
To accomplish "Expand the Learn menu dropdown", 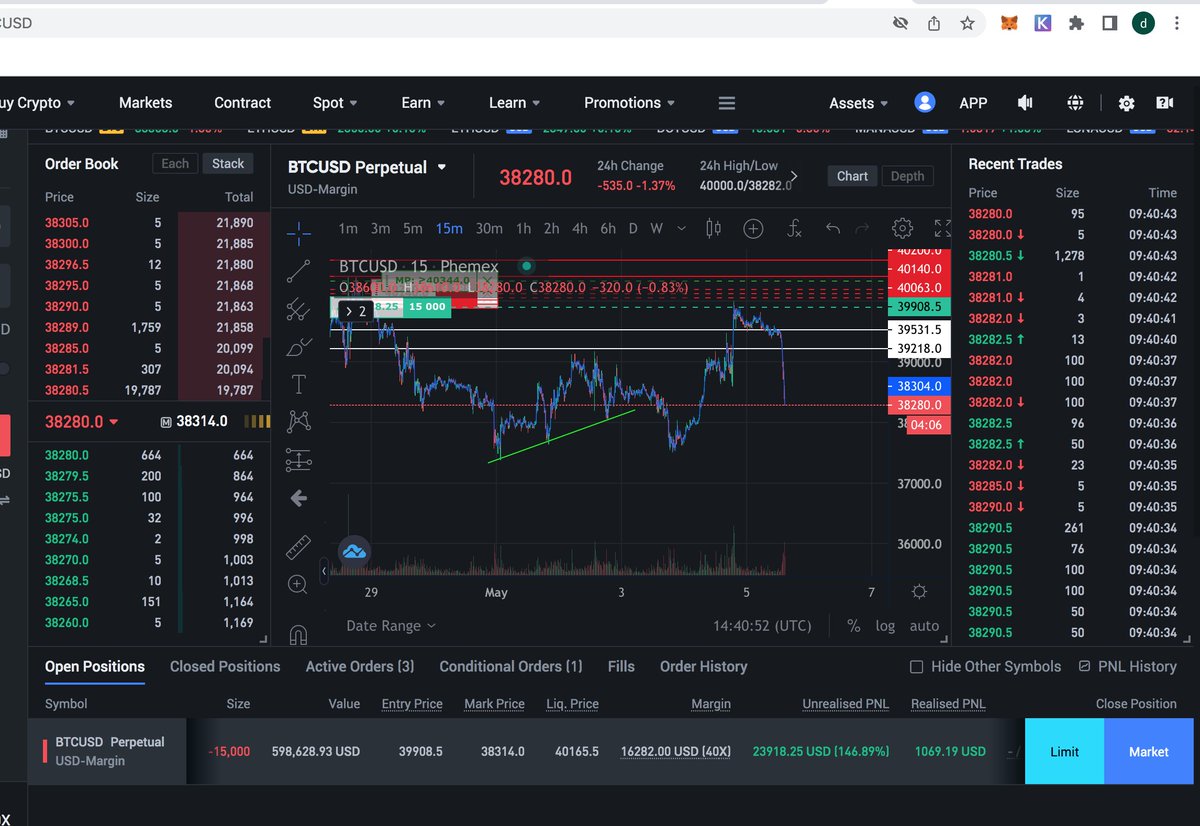I will click(x=514, y=103).
